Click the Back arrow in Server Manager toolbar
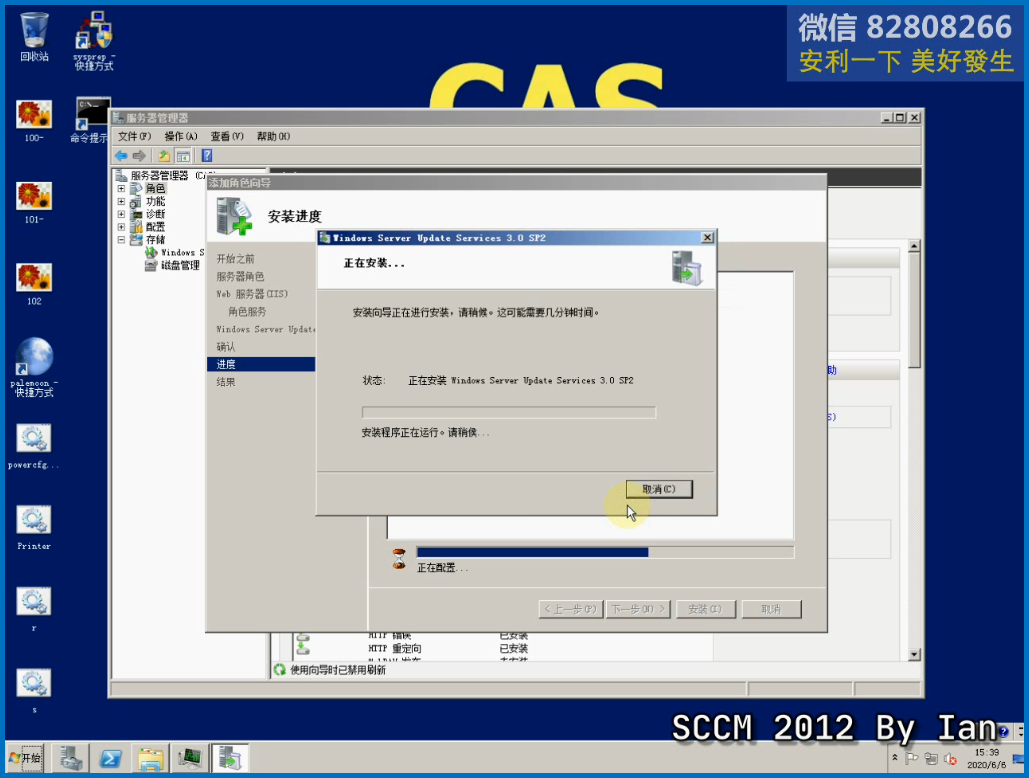 tap(121, 155)
